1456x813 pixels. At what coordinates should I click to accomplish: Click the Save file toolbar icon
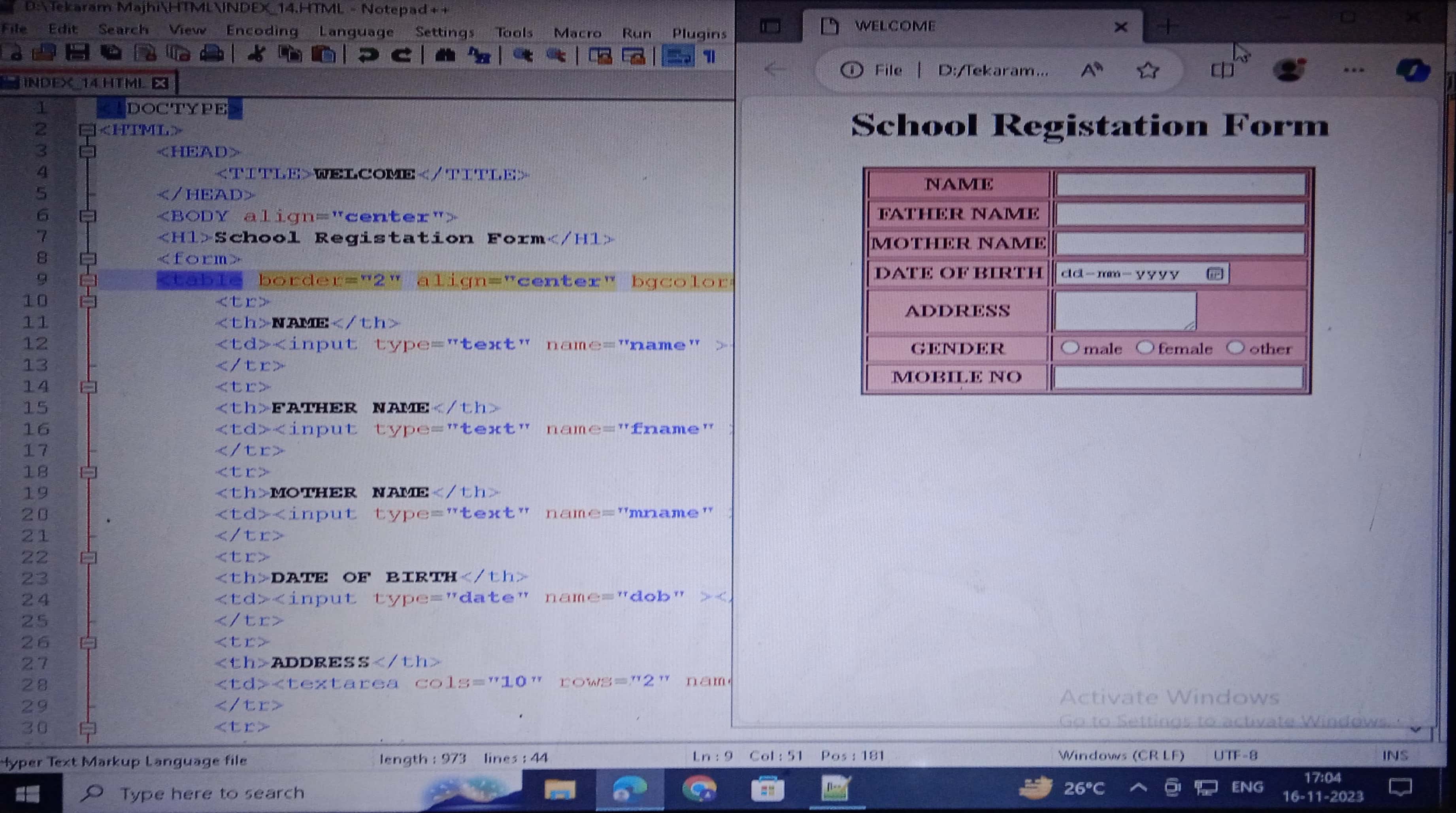click(x=77, y=54)
